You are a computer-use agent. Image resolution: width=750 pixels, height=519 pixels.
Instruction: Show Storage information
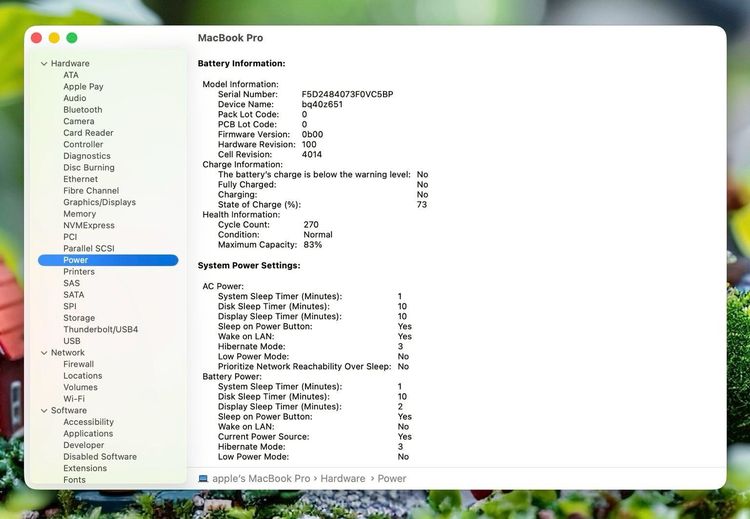[x=79, y=318]
